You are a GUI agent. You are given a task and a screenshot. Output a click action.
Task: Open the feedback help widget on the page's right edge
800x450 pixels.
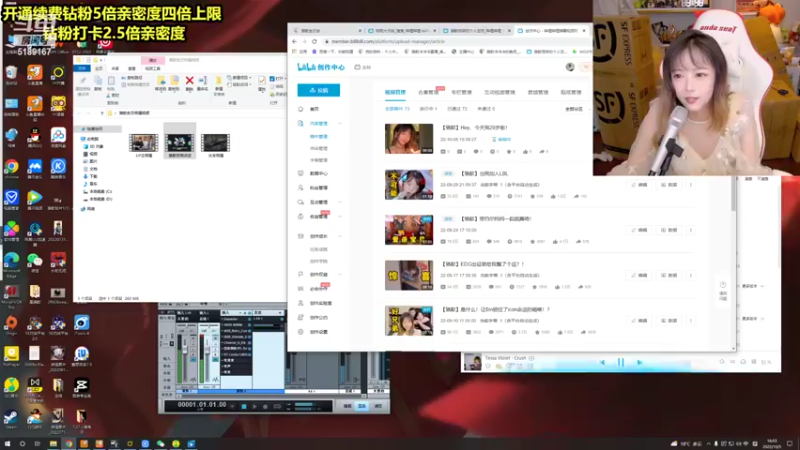pyautogui.click(x=723, y=291)
